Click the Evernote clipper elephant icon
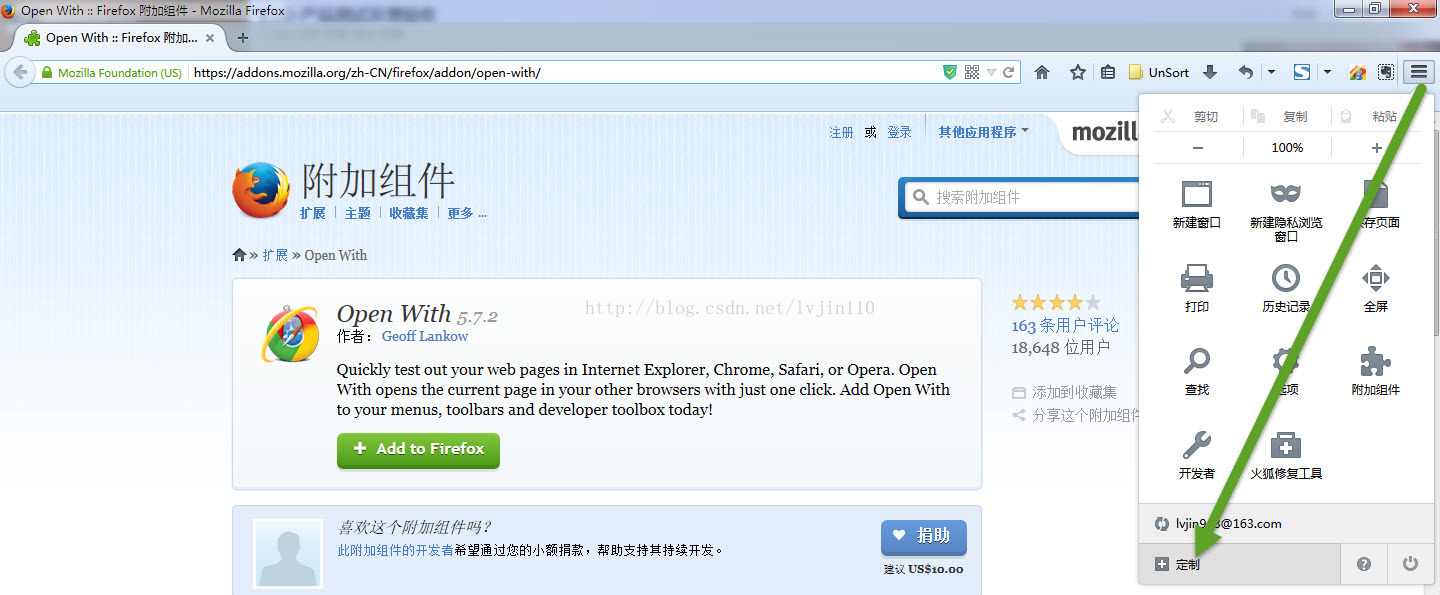The width and height of the screenshot is (1440, 595). click(x=1386, y=72)
